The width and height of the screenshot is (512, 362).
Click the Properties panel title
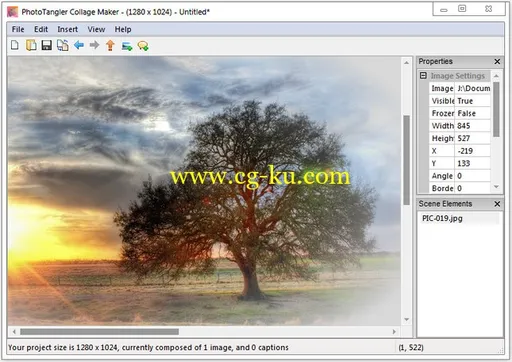435,62
